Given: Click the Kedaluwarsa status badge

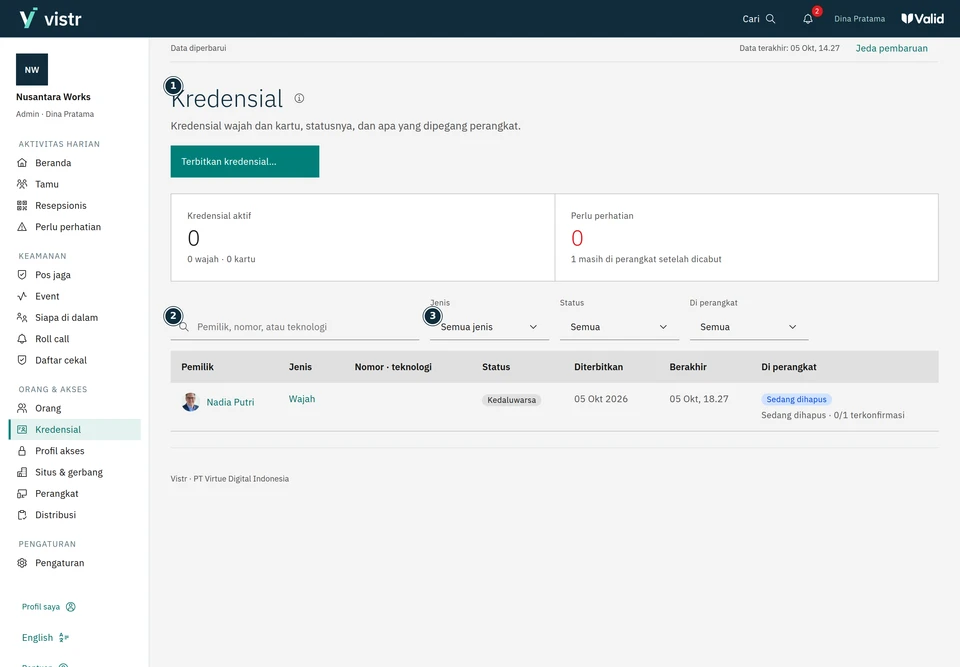Looking at the screenshot, I should pyautogui.click(x=512, y=400).
